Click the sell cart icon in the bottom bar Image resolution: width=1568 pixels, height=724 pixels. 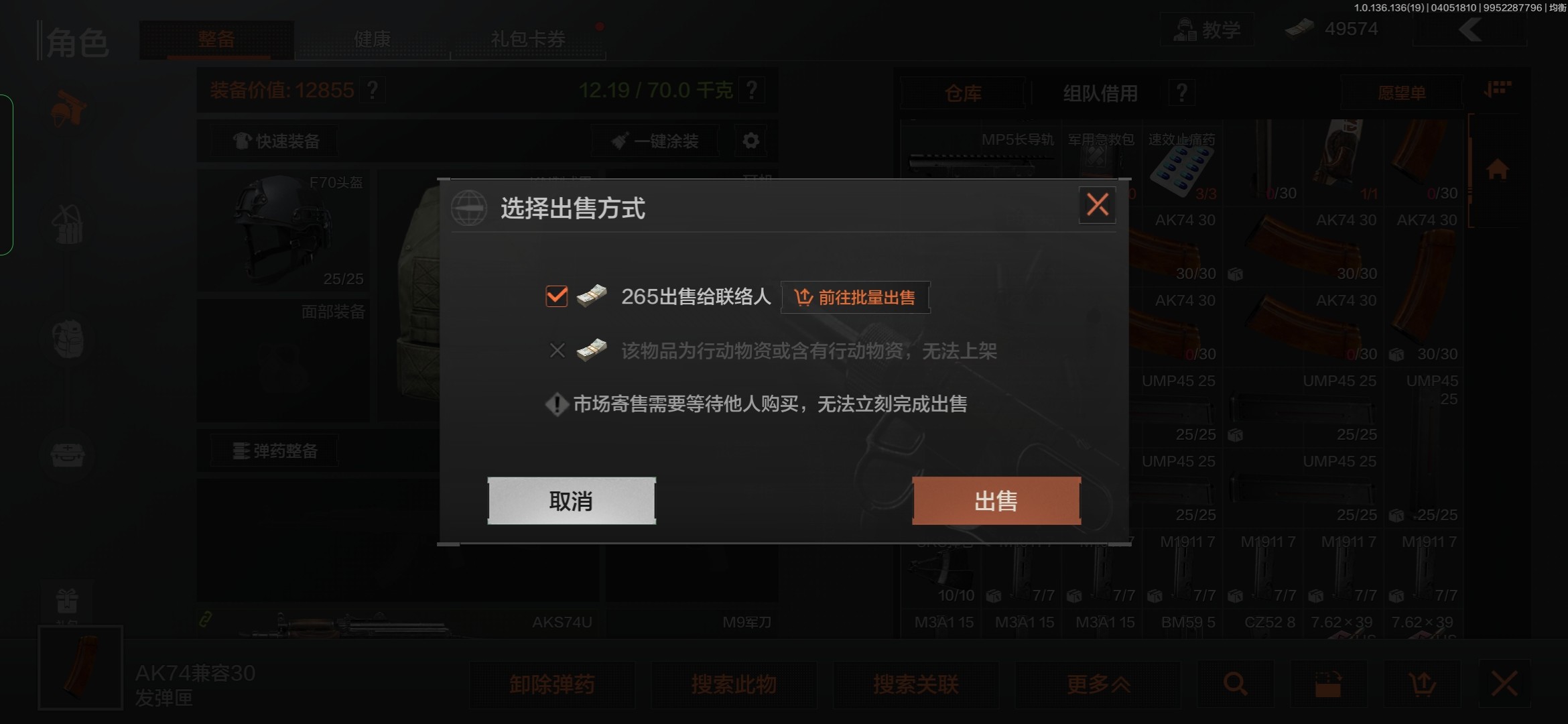click(1422, 684)
